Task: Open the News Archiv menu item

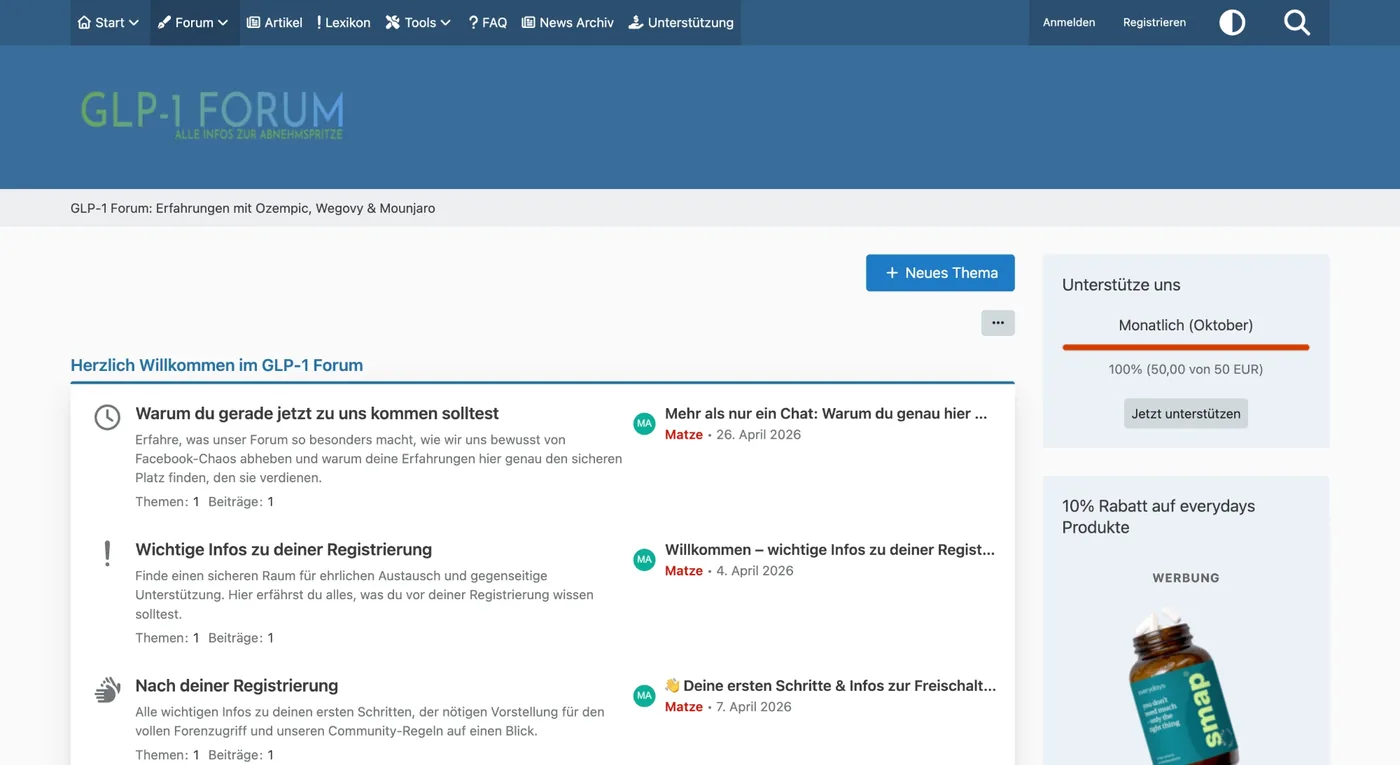Action: [568, 22]
